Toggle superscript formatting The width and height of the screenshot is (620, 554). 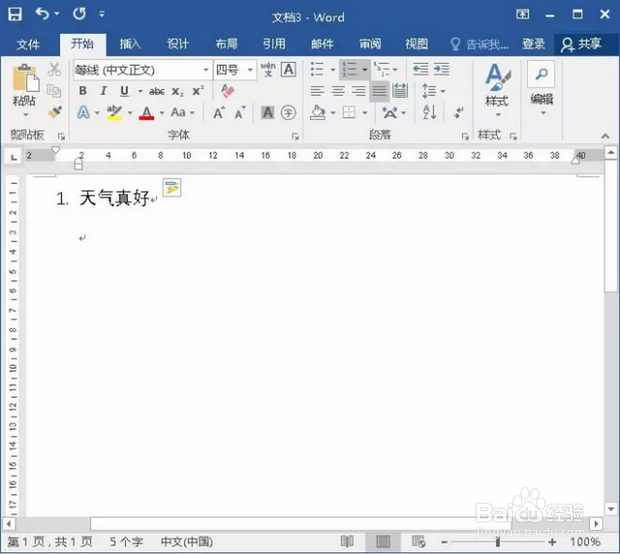coord(198,91)
